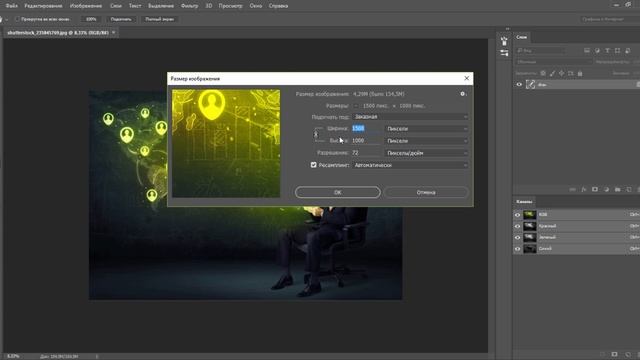
Task: Open the Фильтр menu
Action: pos(189,6)
